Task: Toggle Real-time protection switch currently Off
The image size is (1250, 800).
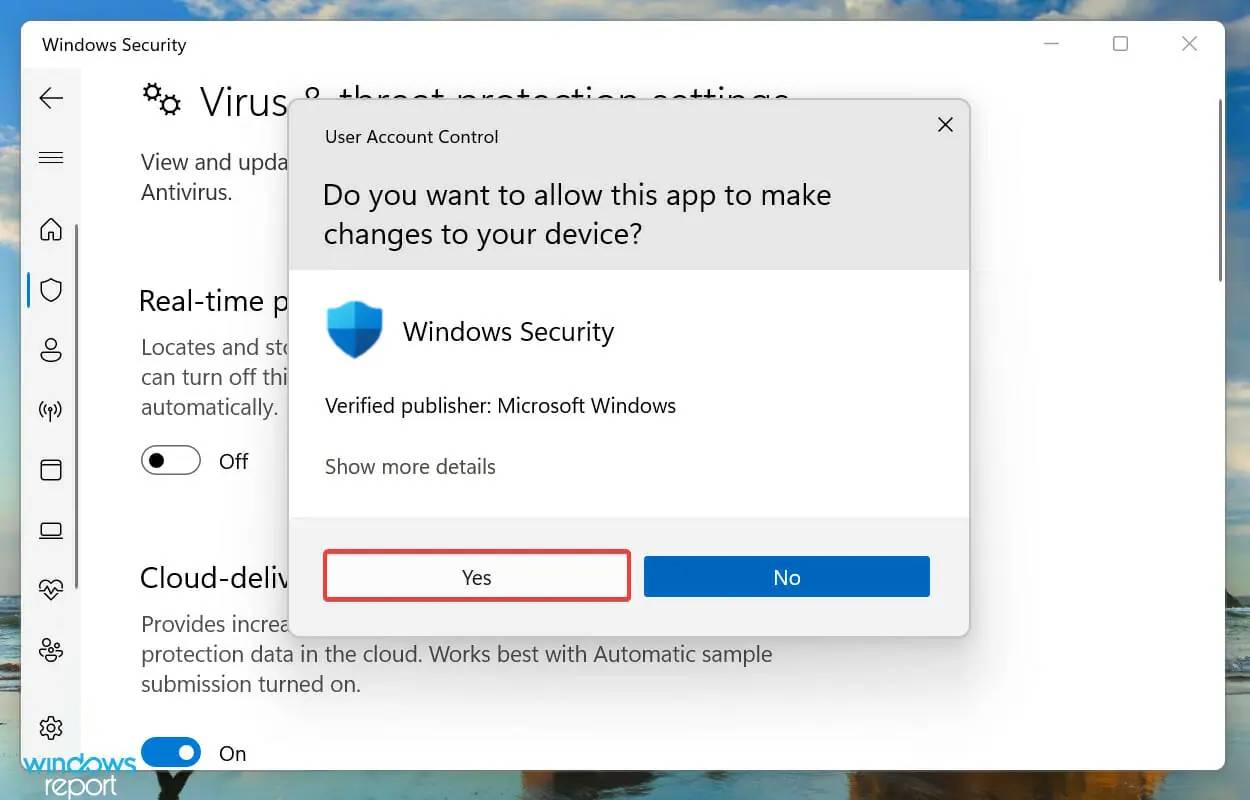Action: 171,461
